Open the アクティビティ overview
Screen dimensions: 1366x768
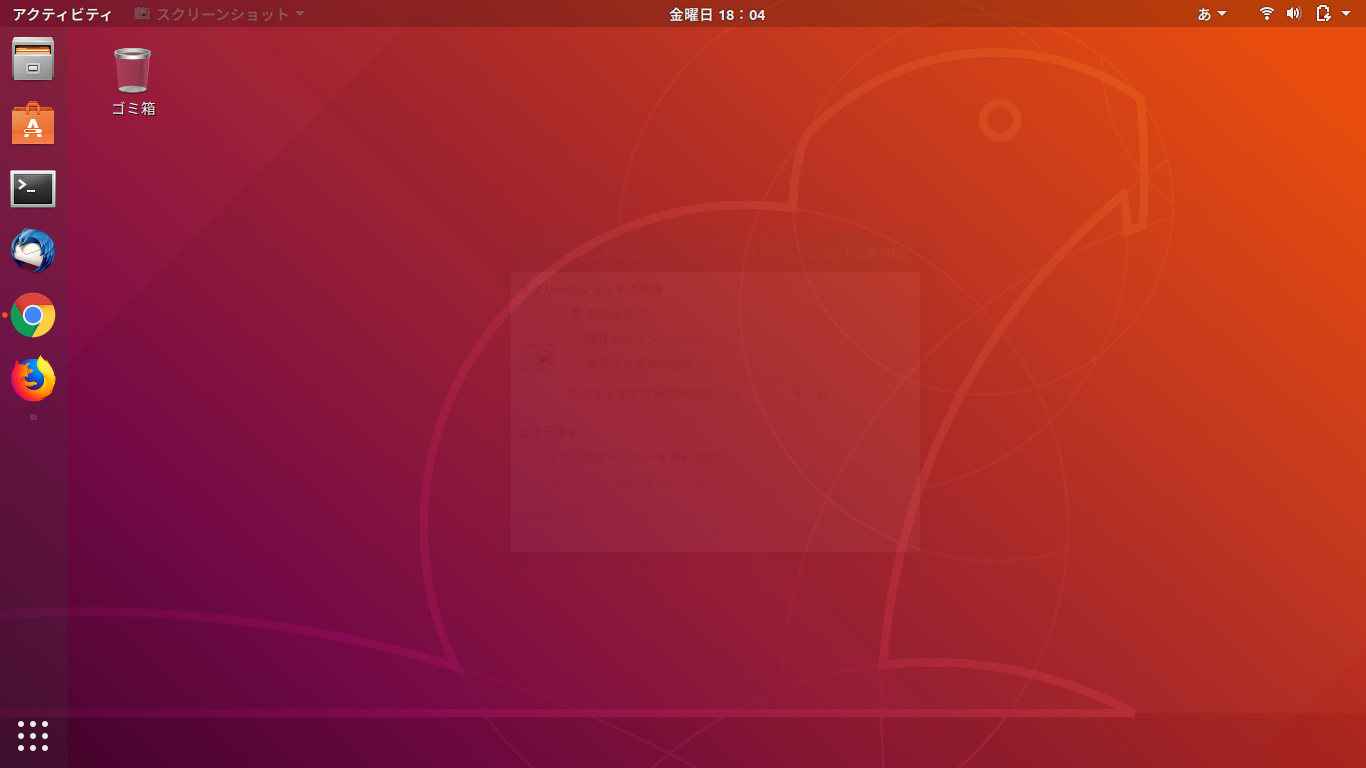[62, 14]
